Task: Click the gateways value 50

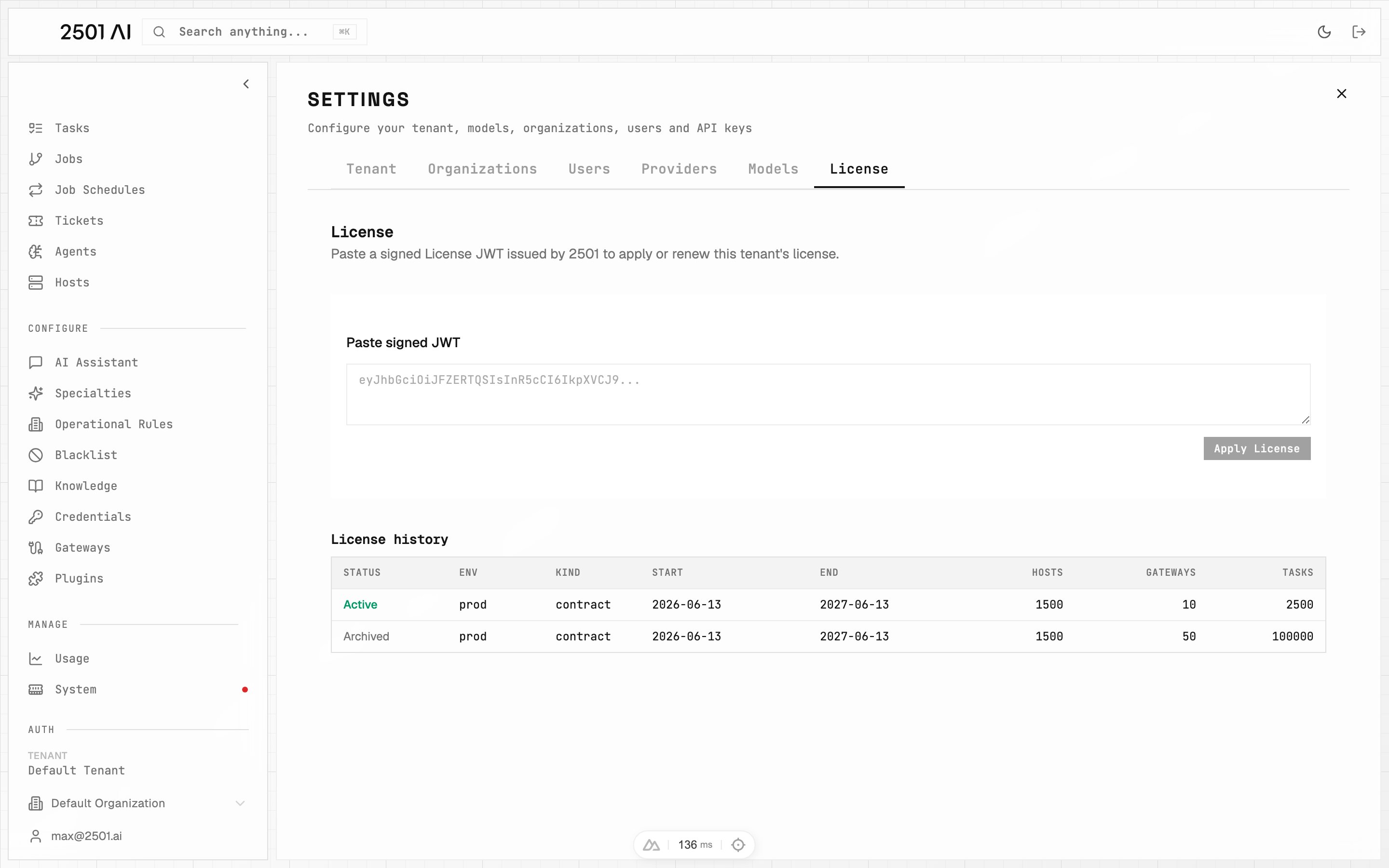Action: pos(1189,637)
